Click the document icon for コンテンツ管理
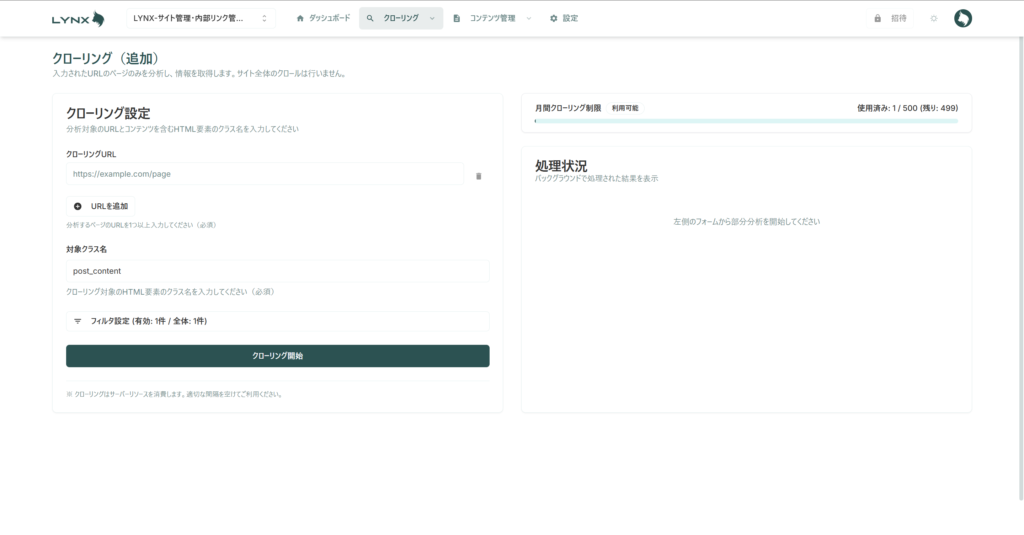 pos(457,18)
